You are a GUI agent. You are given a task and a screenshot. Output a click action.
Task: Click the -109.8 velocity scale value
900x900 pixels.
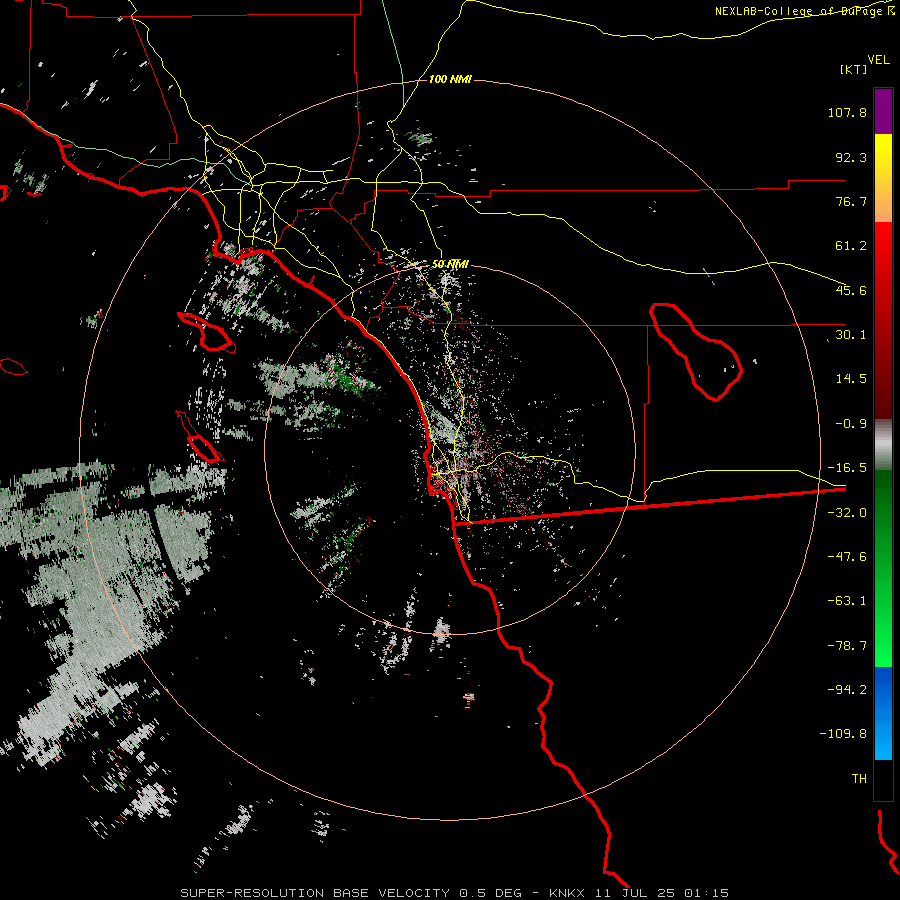coord(843,734)
